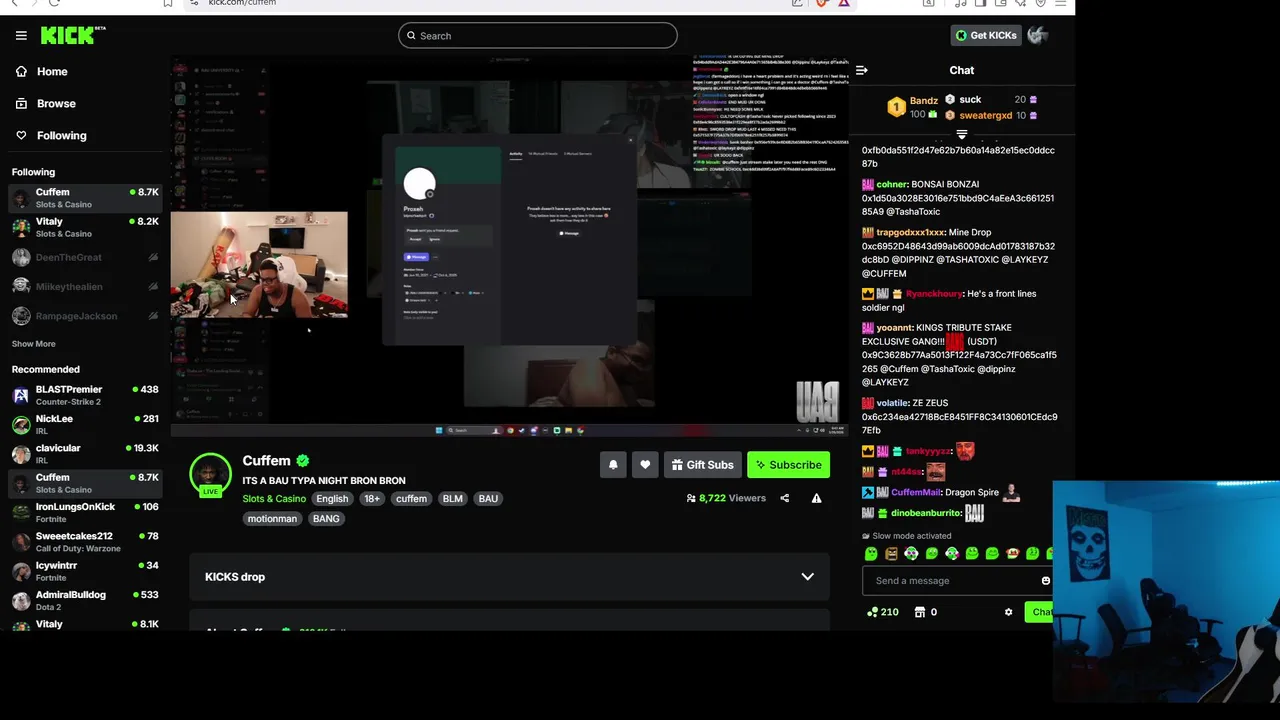
Task: Open Cuffem streamer avatar with LIVE badge
Action: 210,475
